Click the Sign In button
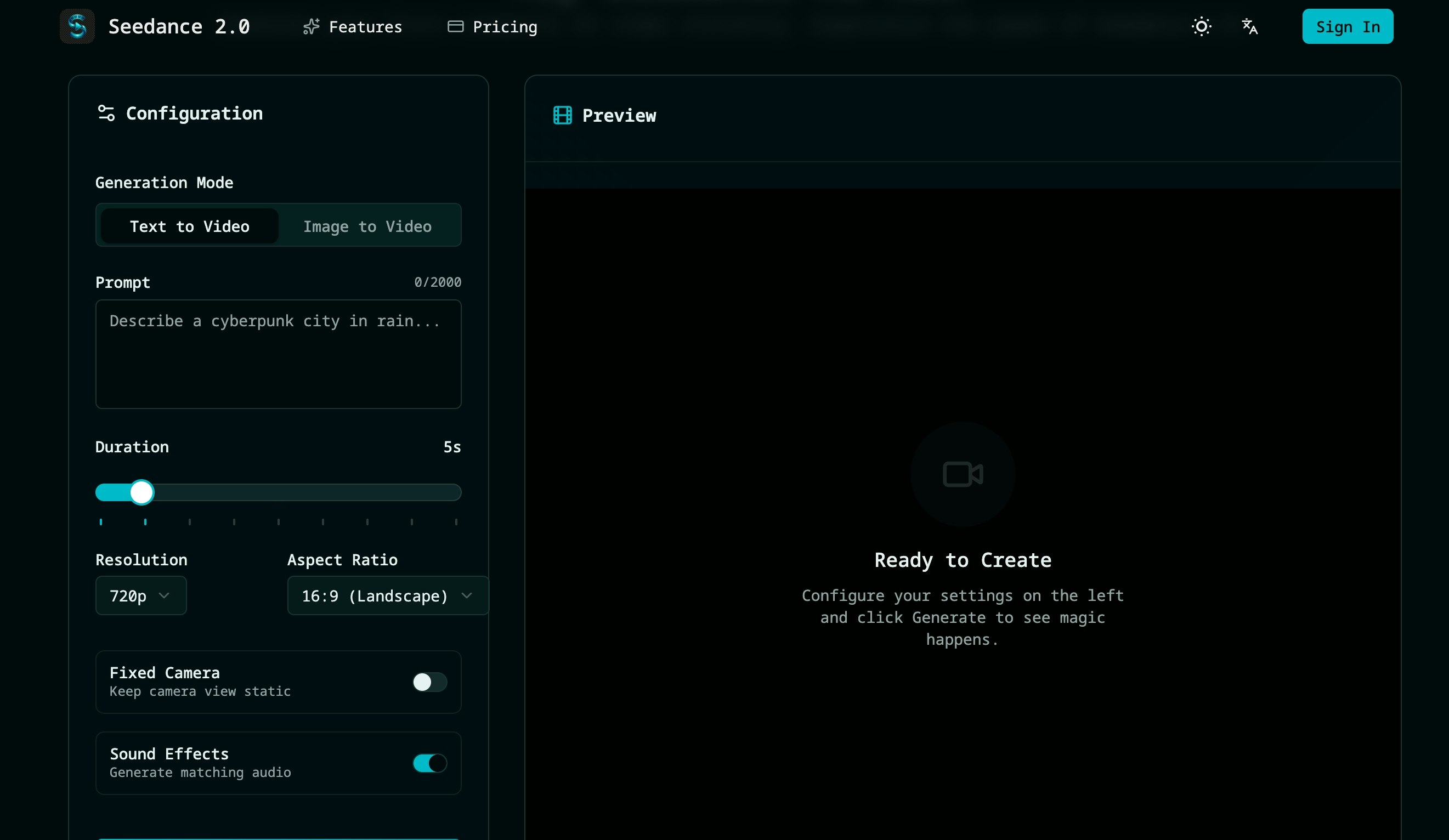1449x840 pixels. point(1347,26)
